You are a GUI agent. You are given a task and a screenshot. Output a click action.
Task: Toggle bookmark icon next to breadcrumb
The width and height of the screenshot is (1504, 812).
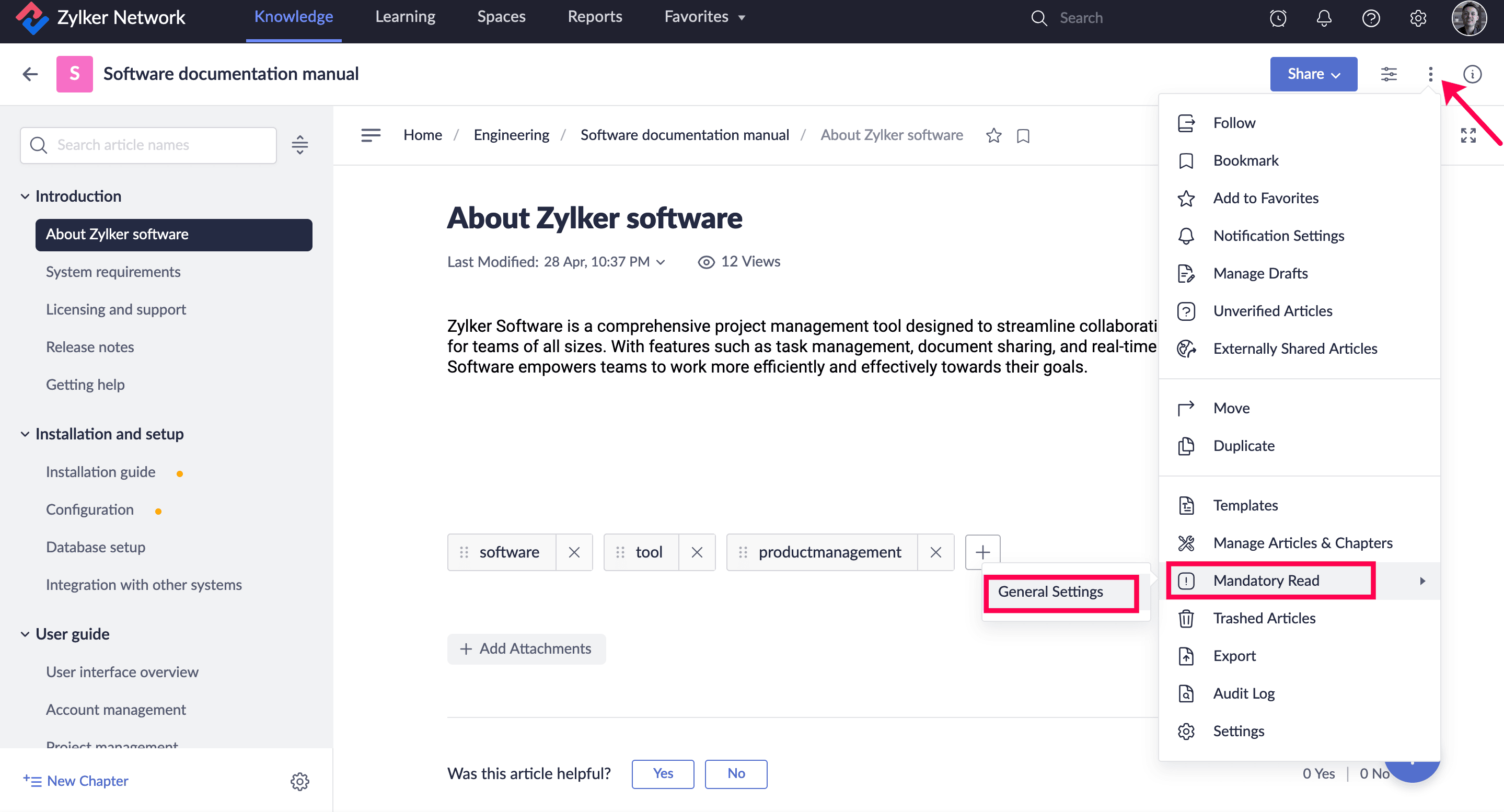pos(1023,135)
